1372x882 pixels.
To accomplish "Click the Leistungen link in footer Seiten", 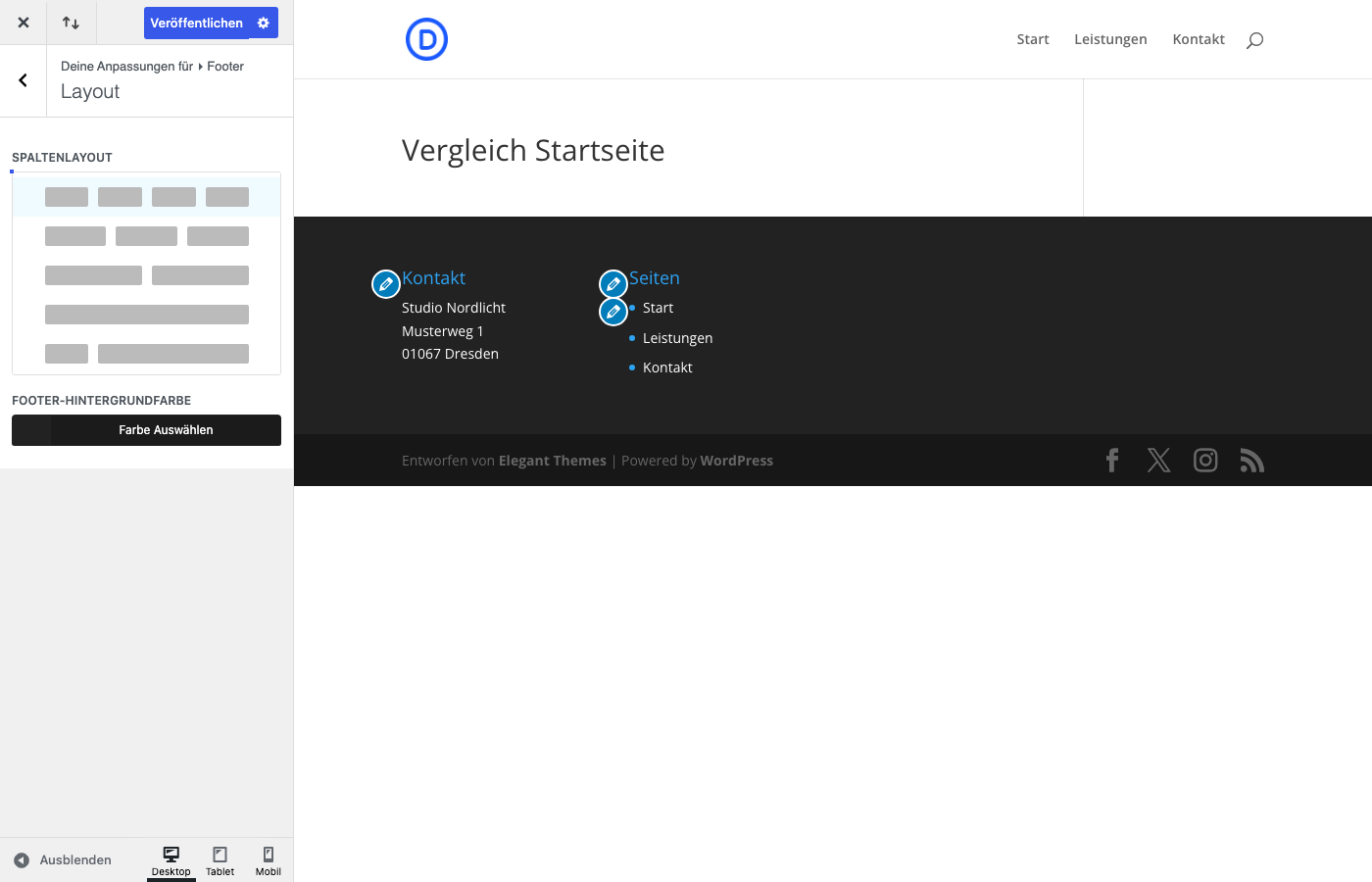I will (x=677, y=338).
